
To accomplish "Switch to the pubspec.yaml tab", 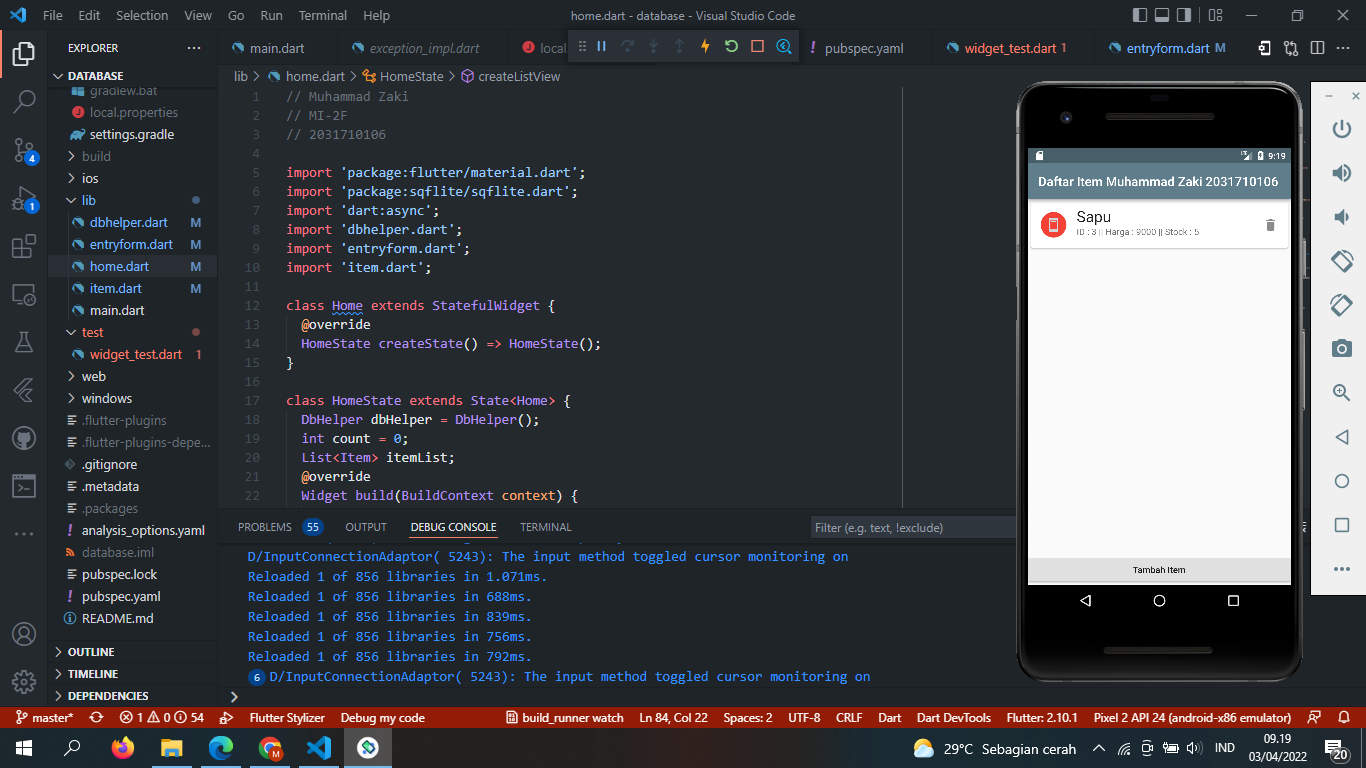I will coord(863,47).
